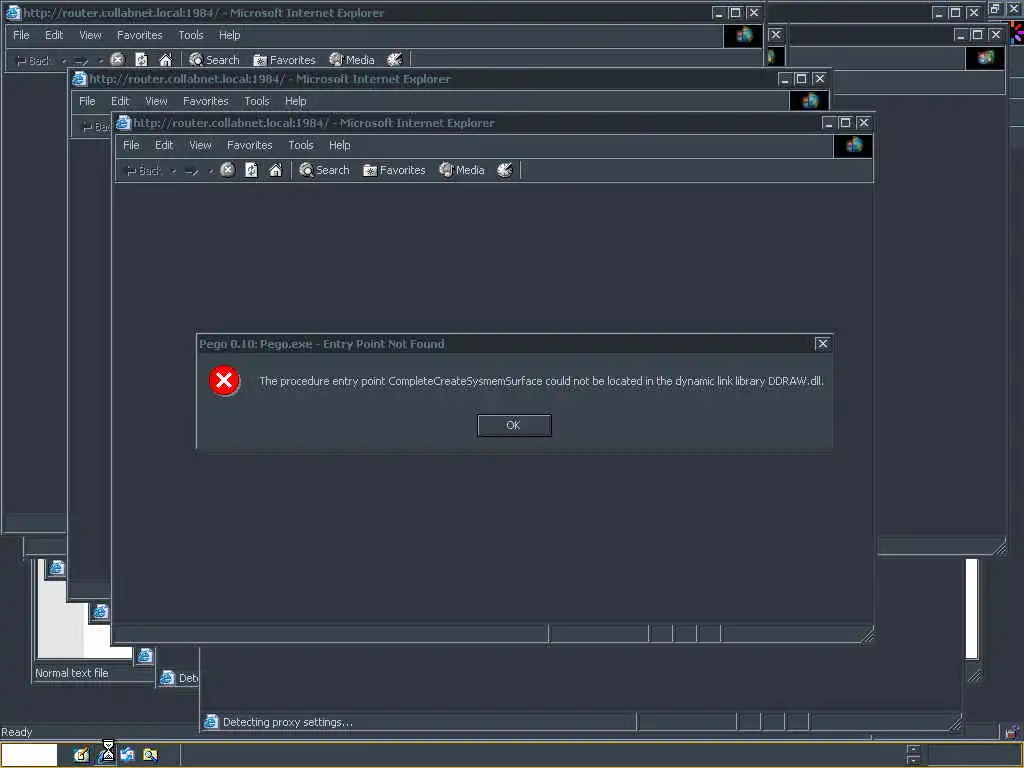Click Favorites toolbar button in rearmost Explorer window
This screenshot has width=1024, height=768.
pyautogui.click(x=284, y=59)
